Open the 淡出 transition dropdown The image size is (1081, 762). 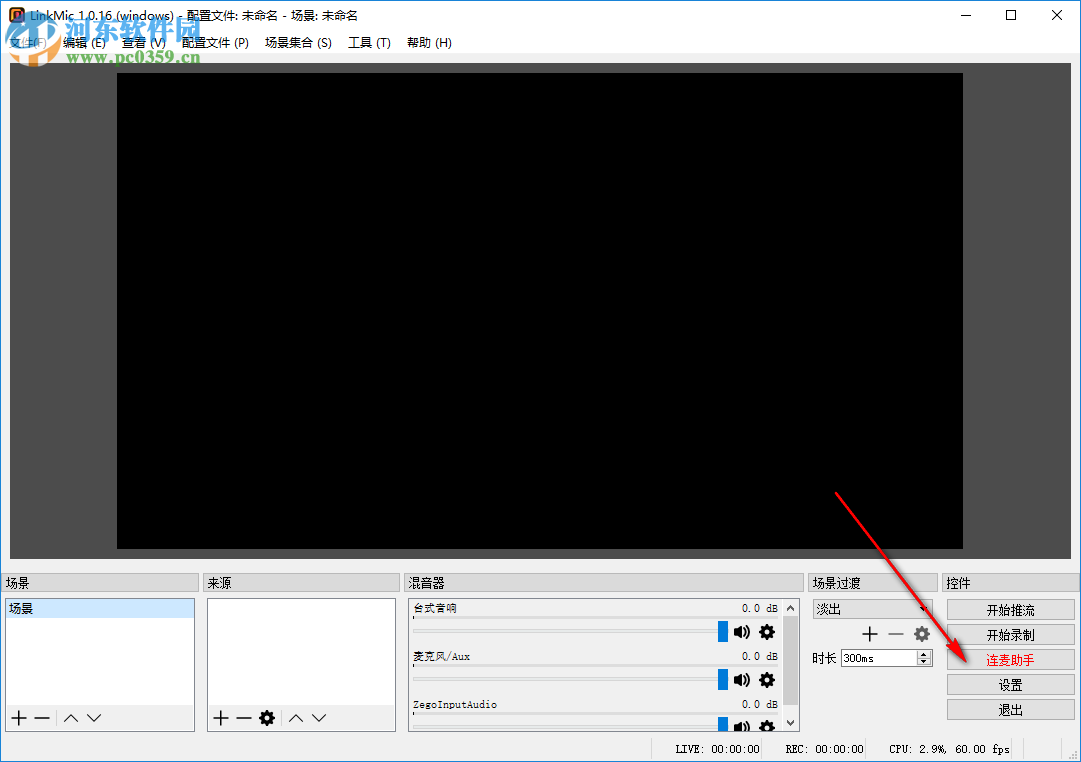point(873,609)
